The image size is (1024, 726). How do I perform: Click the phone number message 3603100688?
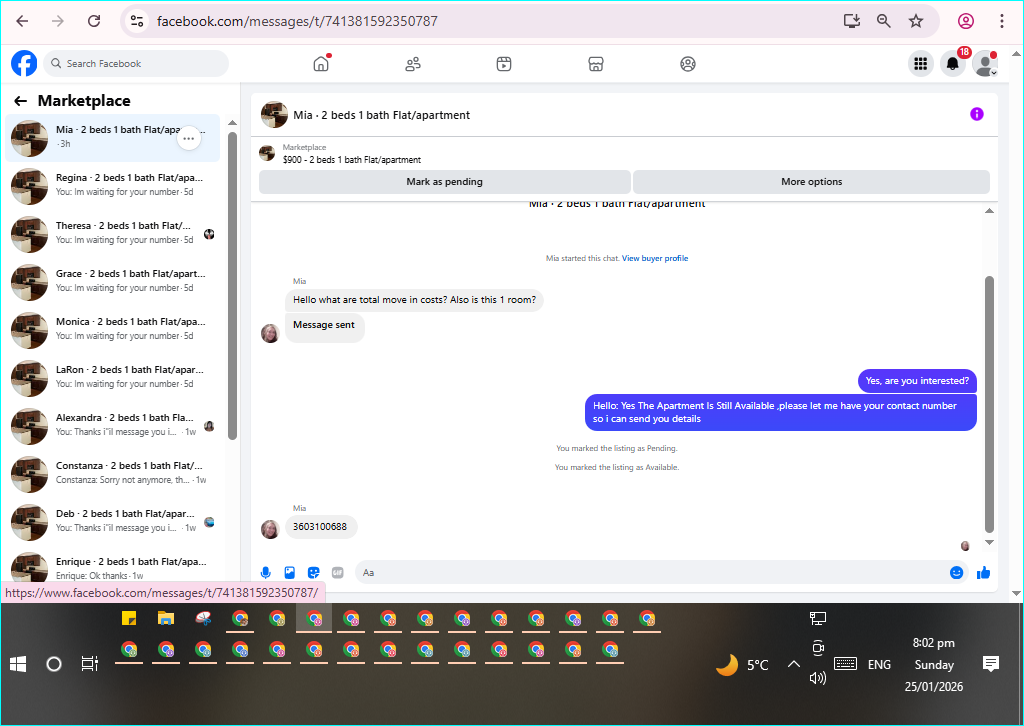point(320,526)
